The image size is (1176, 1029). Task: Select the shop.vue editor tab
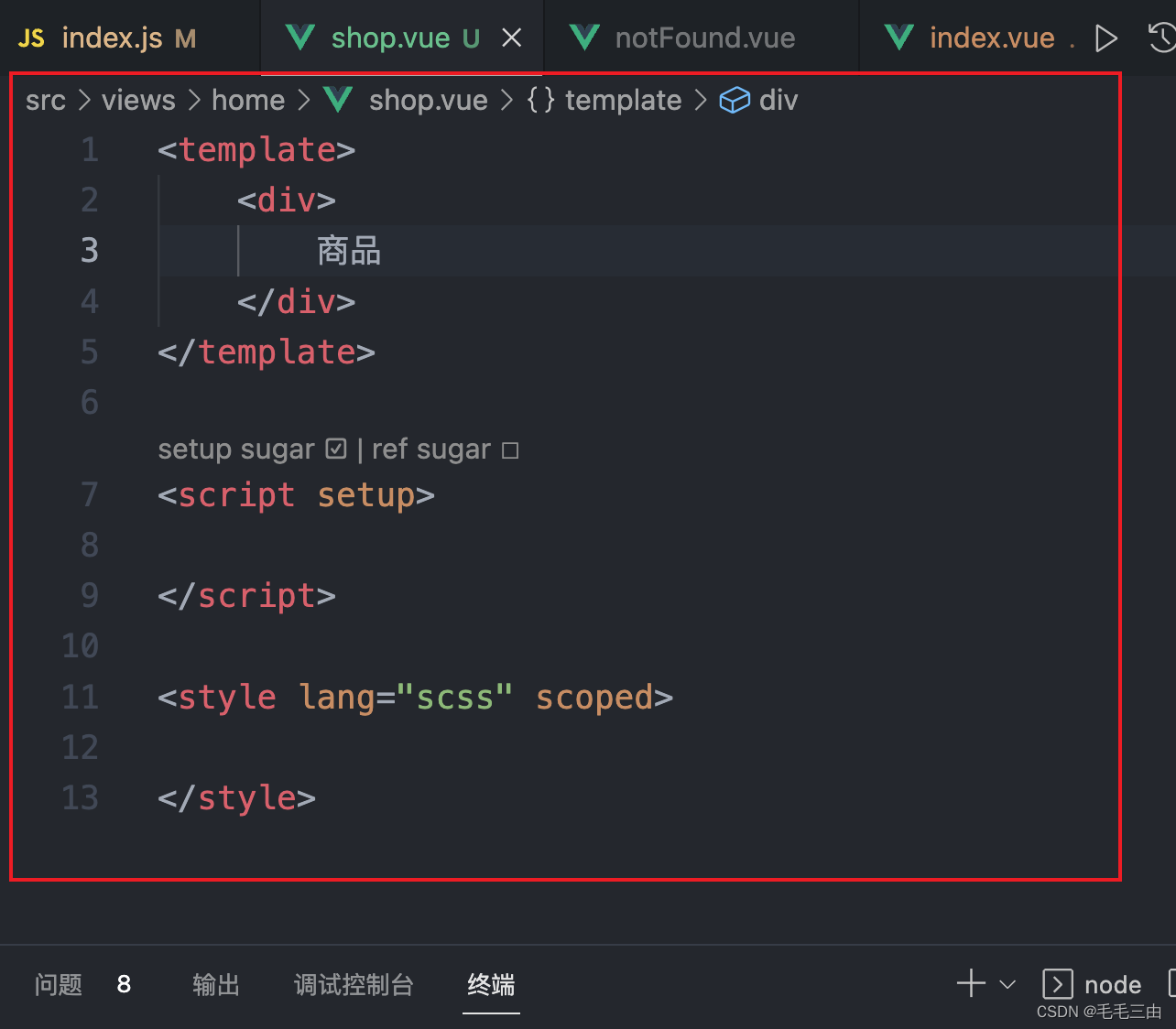coord(401,38)
